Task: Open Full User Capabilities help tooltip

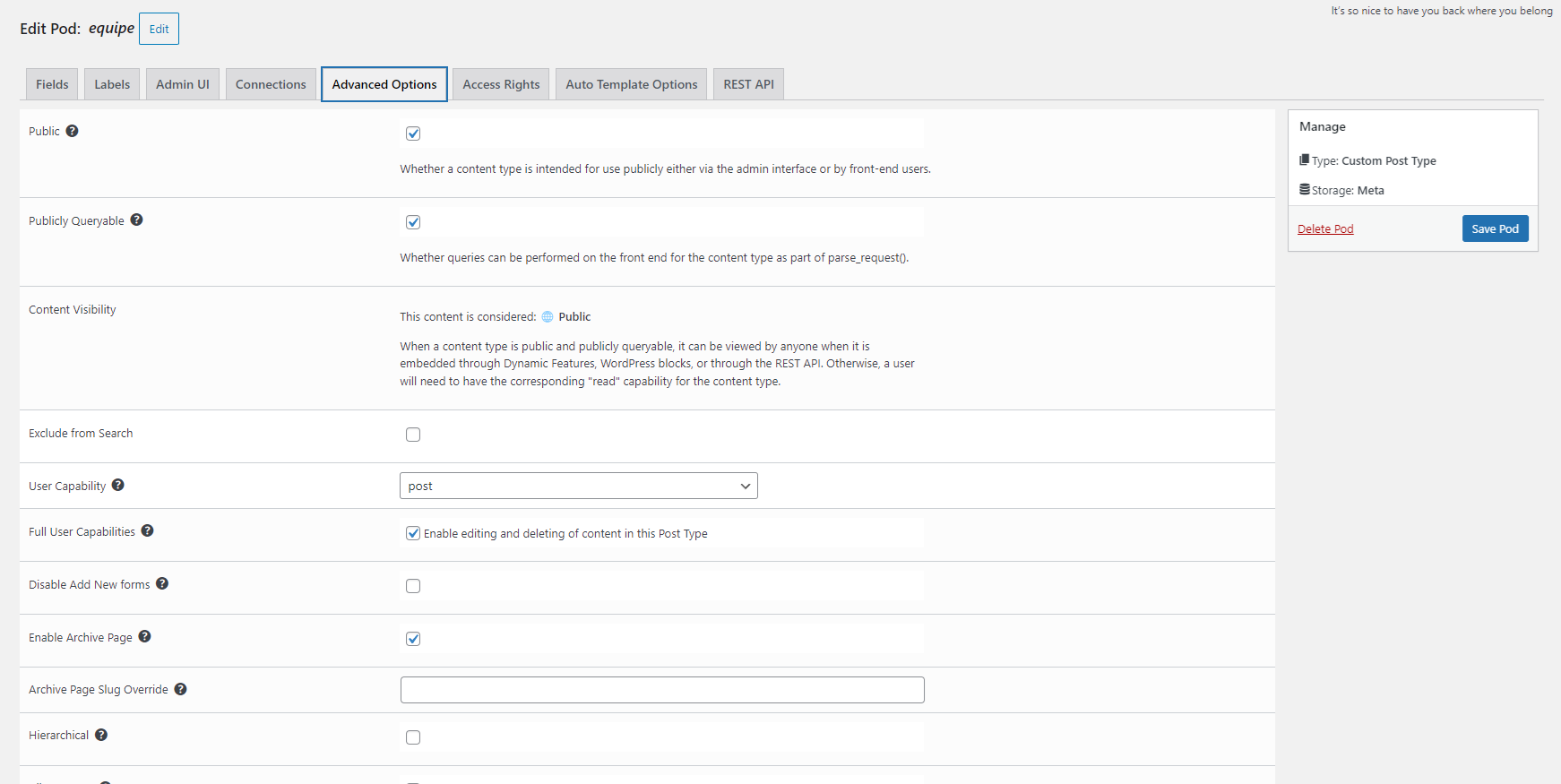Action: [x=148, y=530]
